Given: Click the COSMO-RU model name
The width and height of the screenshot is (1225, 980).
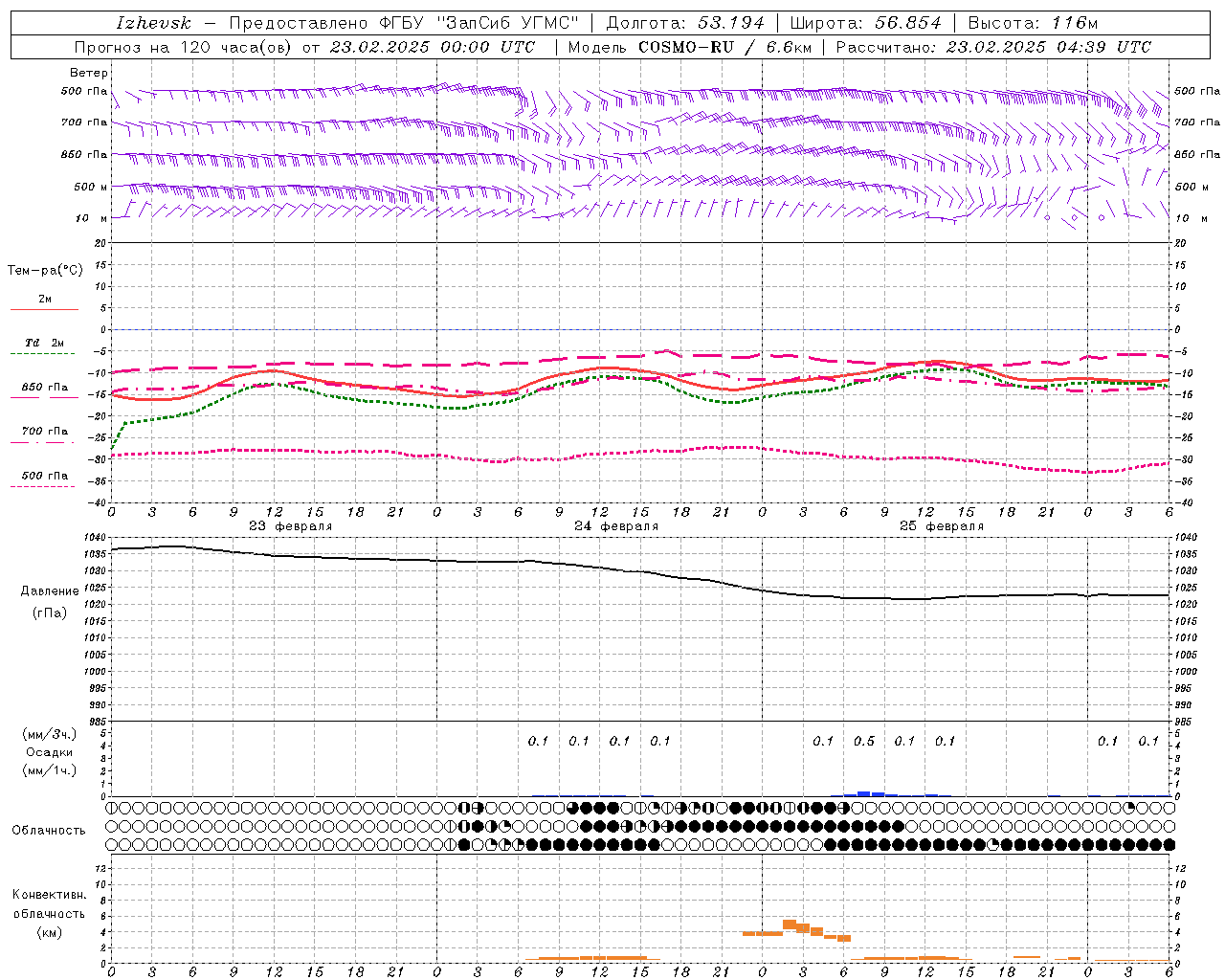Looking at the screenshot, I should click(688, 47).
